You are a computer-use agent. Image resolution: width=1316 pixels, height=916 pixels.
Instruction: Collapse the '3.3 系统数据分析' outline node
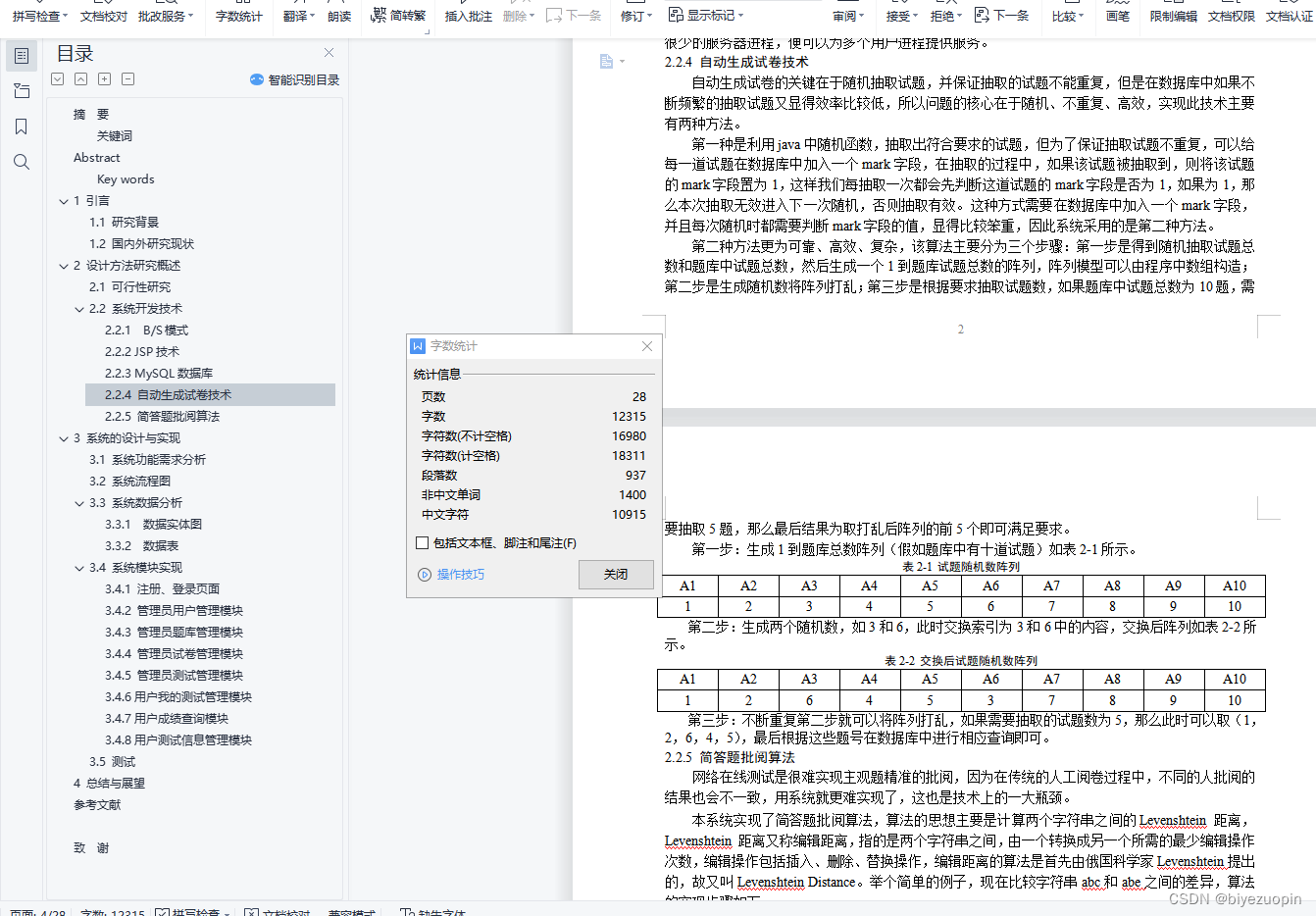(x=79, y=503)
